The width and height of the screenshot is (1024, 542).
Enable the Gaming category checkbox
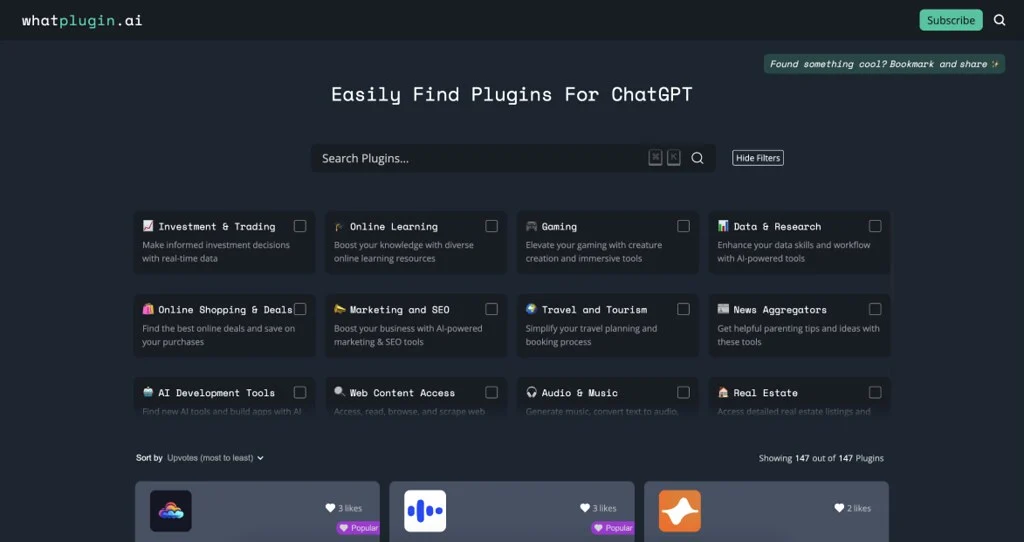click(683, 226)
